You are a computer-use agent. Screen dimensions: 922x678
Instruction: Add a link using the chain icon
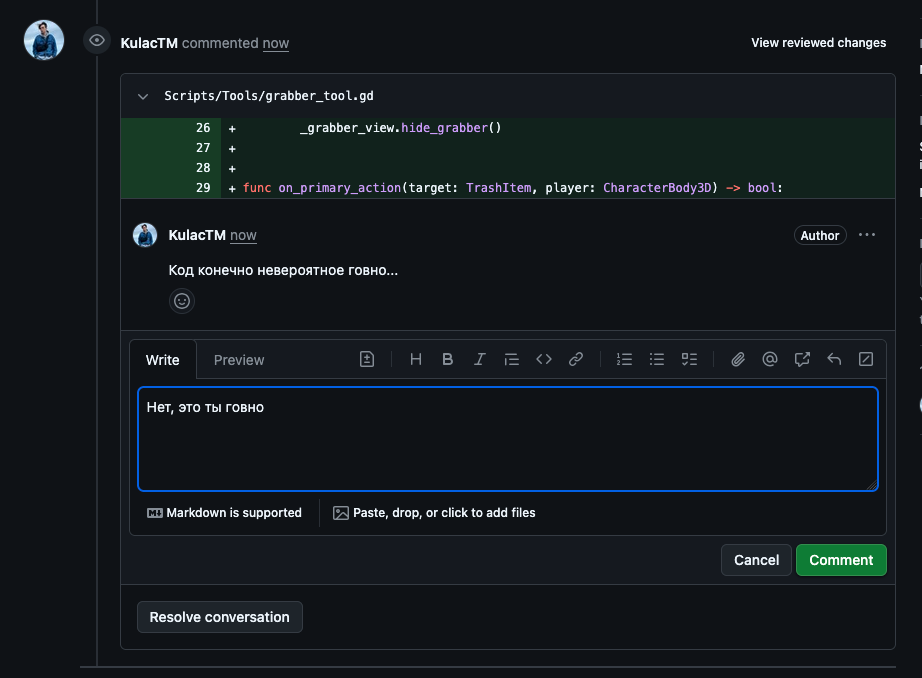tap(576, 359)
